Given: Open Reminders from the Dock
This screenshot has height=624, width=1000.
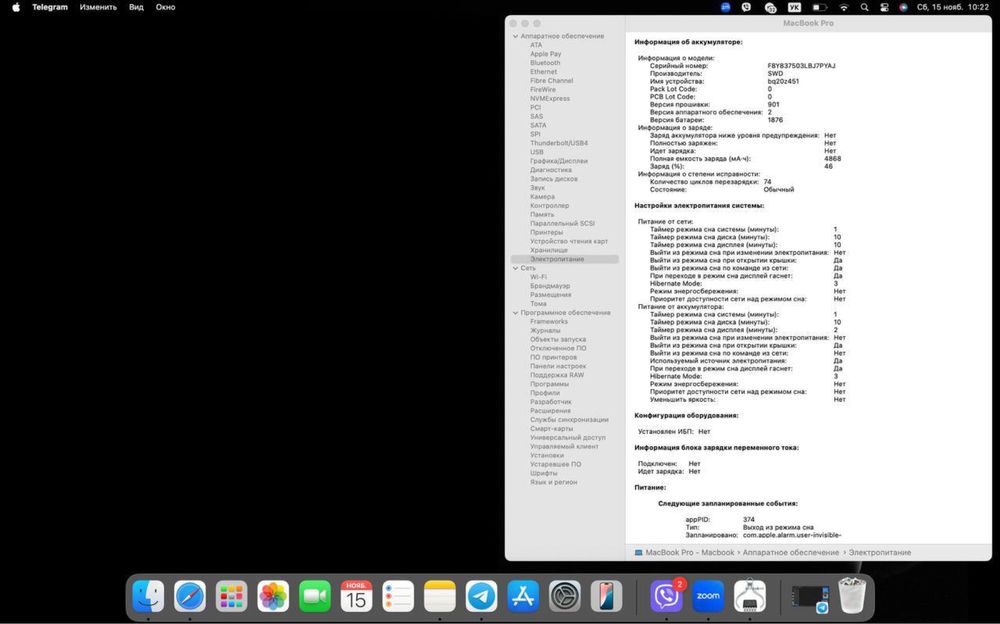Looking at the screenshot, I should (398, 597).
